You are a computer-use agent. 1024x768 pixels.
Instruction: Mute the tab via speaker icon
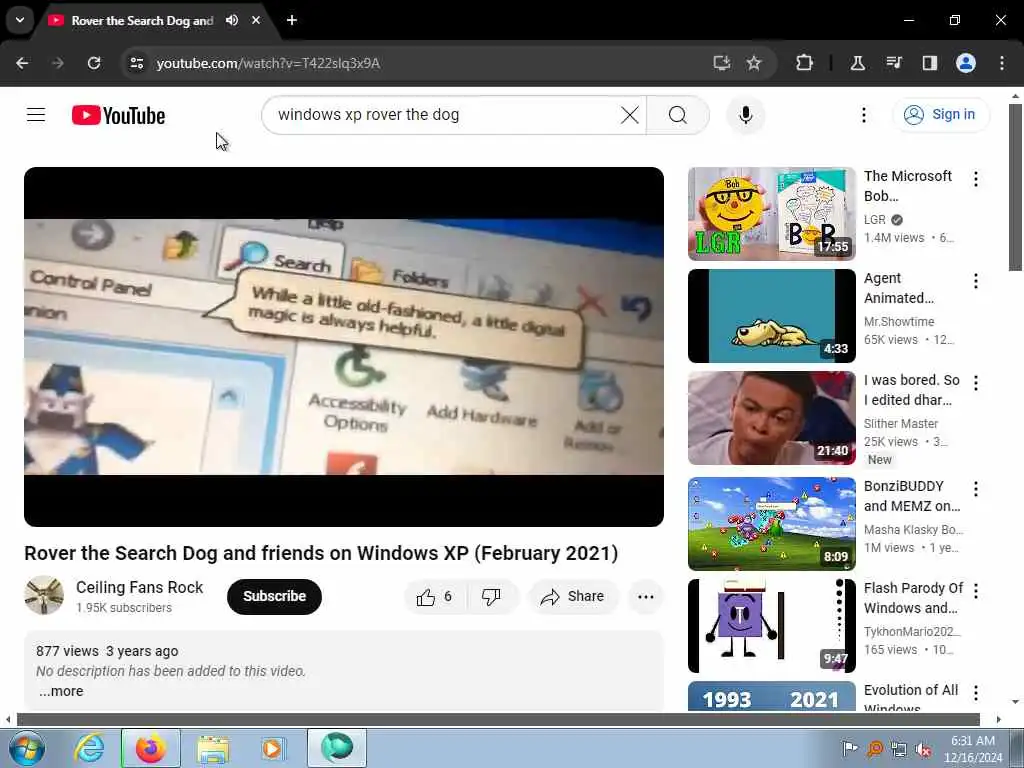pyautogui.click(x=232, y=20)
